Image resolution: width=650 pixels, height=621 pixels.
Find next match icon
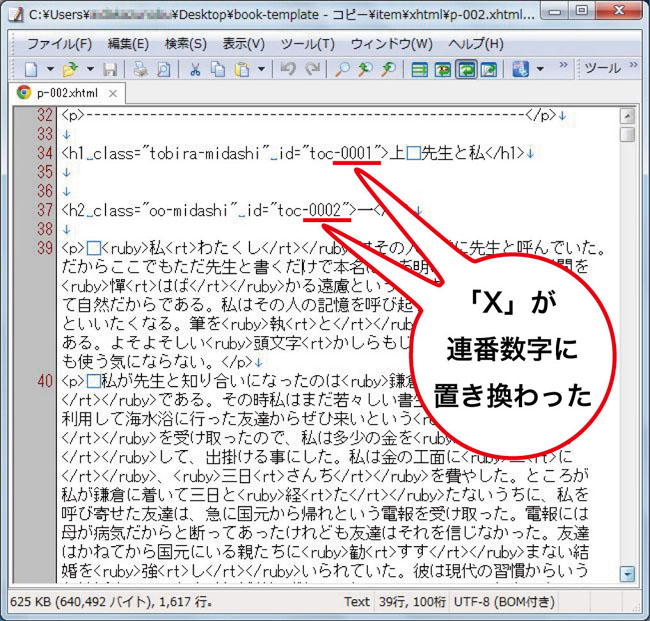388,69
